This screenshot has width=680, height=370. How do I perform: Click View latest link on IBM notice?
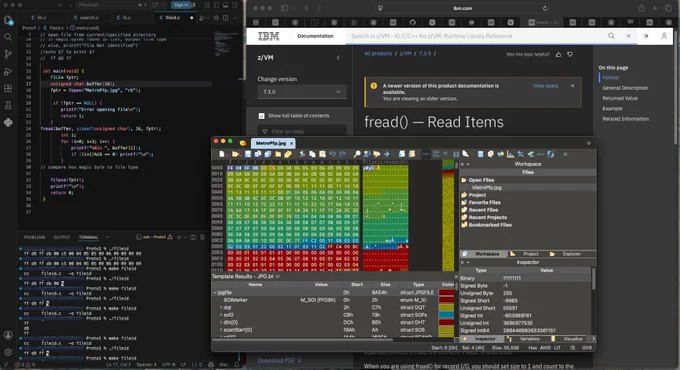pyautogui.click(x=546, y=86)
